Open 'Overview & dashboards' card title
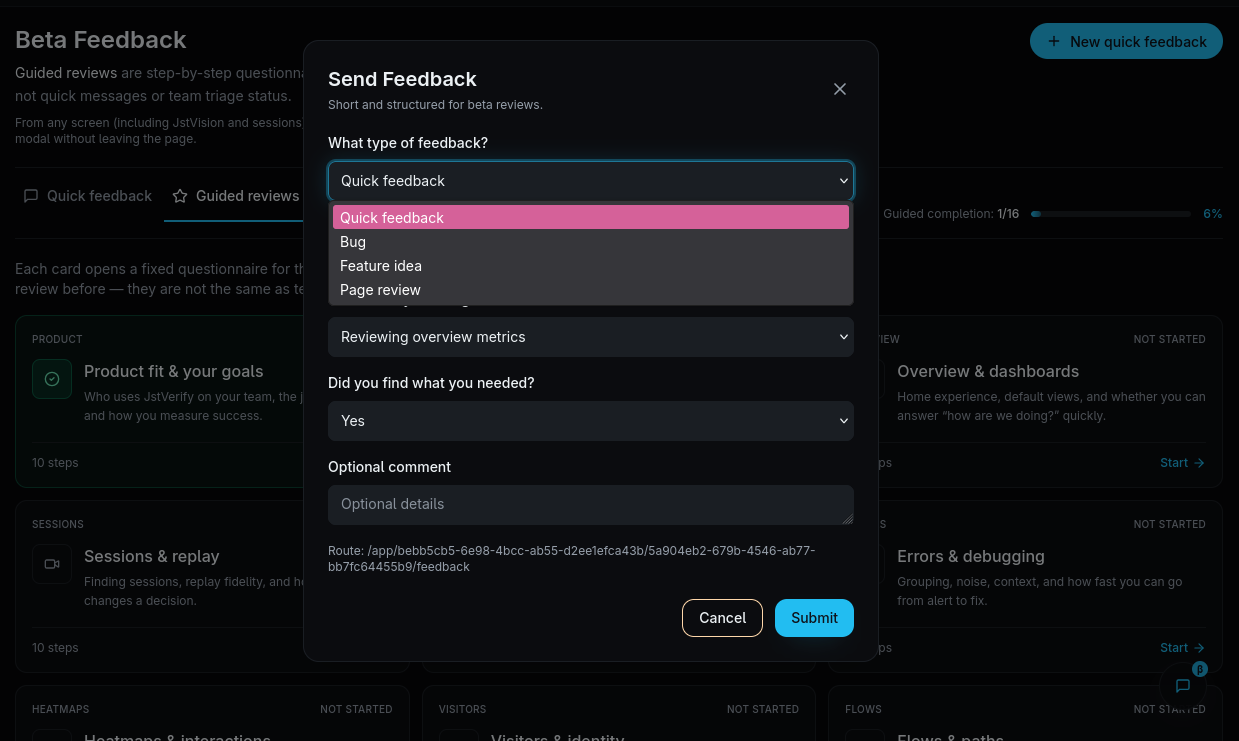1239x741 pixels. pyautogui.click(x=988, y=371)
